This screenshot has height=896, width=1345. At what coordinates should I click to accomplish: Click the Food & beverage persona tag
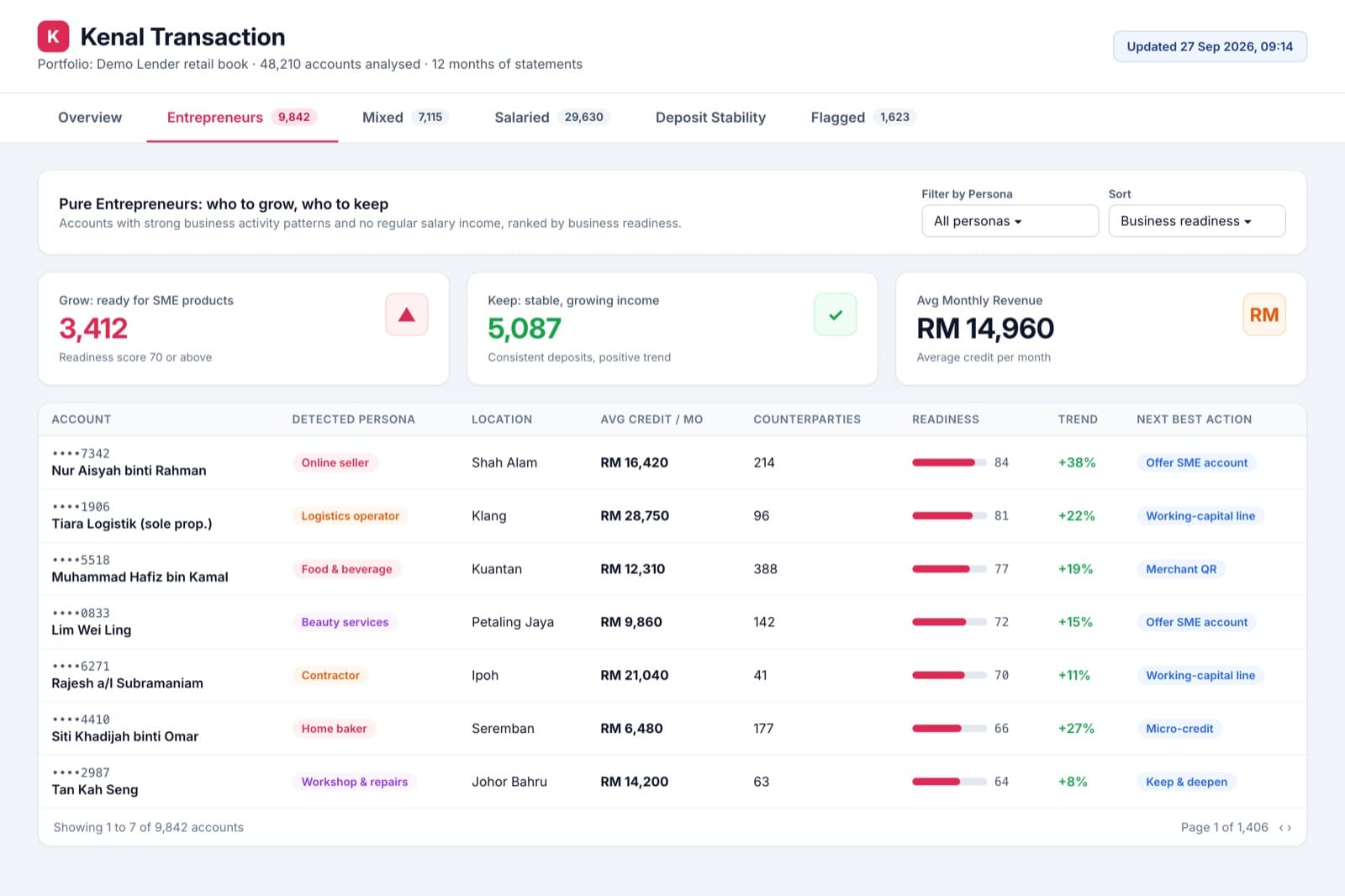point(346,569)
